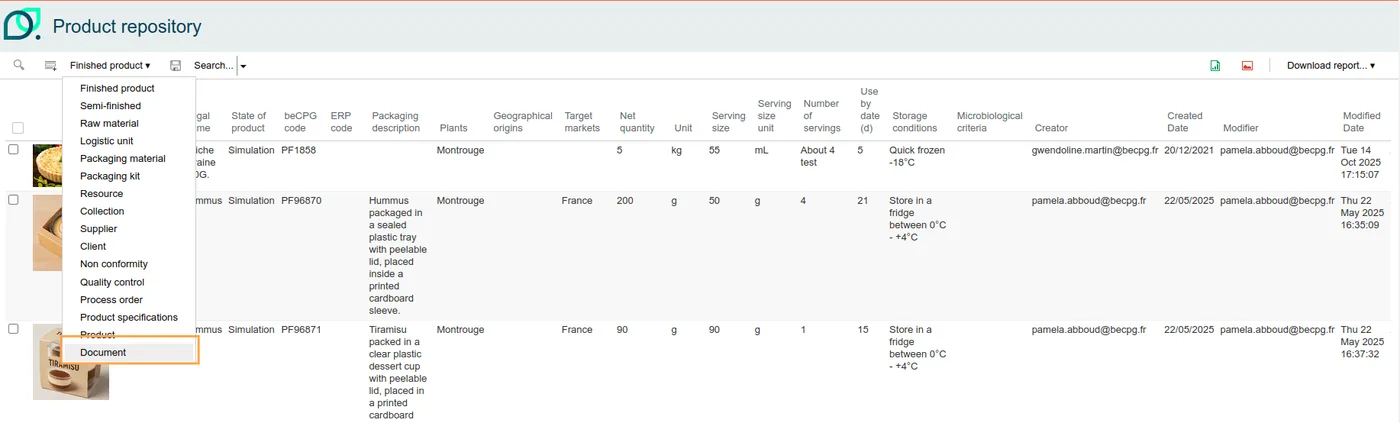Click the 20/12/2021 created date cell
This screenshot has width=1400, height=423.
[1189, 150]
